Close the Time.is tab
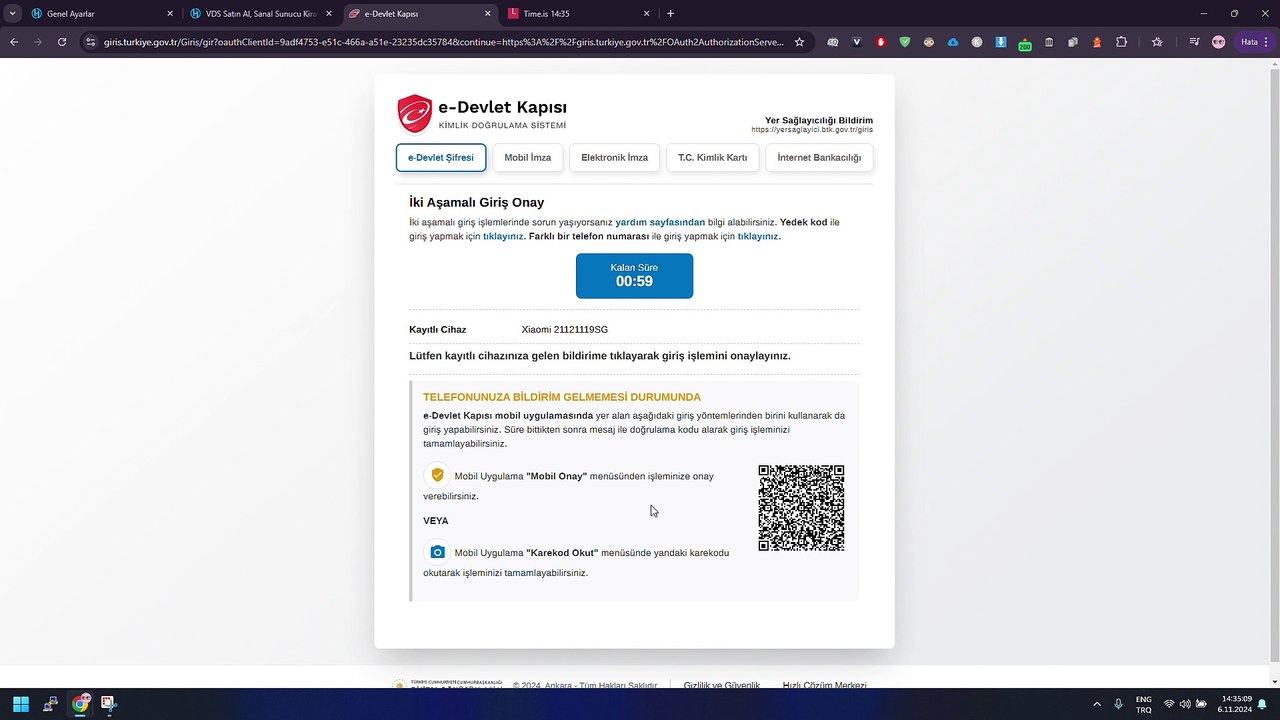 tap(647, 14)
